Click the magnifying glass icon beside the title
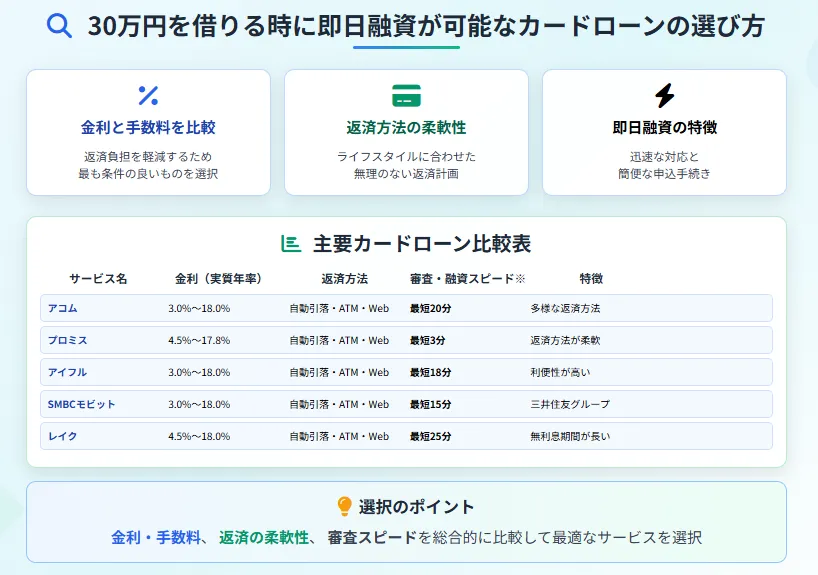818x575 pixels. tap(59, 26)
